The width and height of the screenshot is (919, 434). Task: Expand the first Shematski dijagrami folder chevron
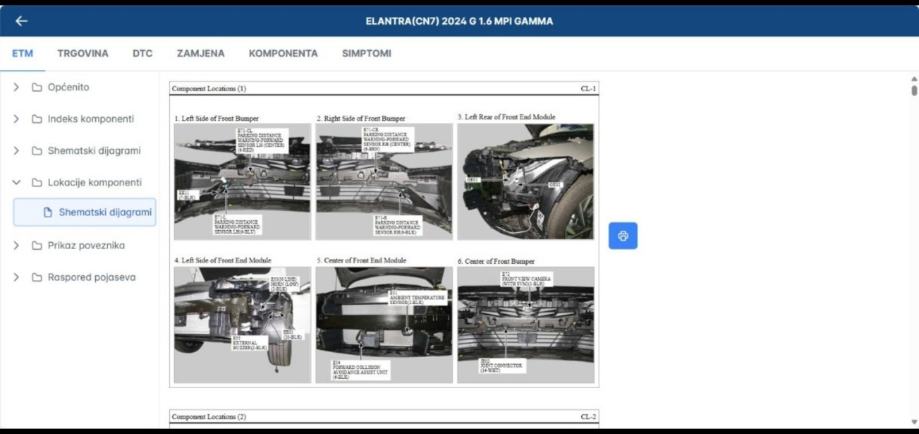16,151
